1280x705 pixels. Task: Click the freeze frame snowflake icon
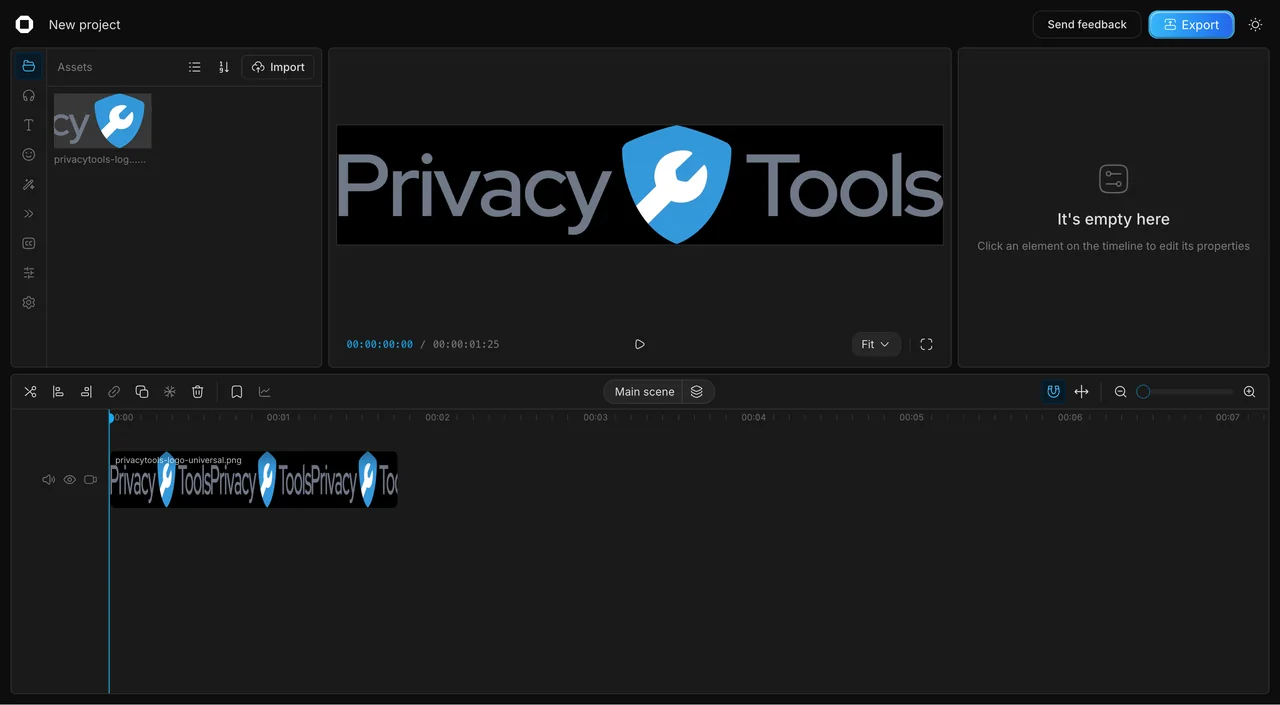pyautogui.click(x=170, y=392)
